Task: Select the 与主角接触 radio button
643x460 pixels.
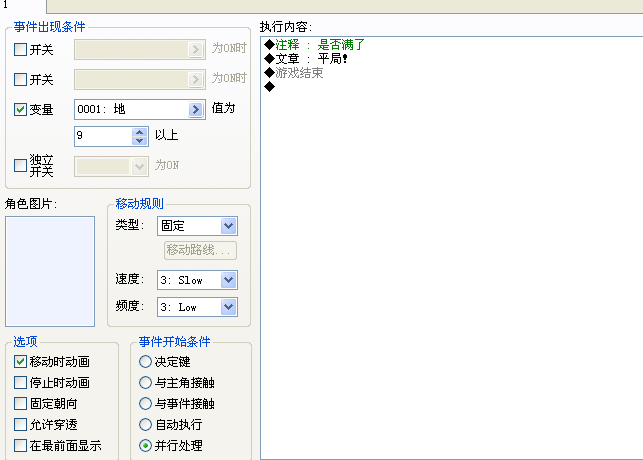Action: pyautogui.click(x=145, y=383)
